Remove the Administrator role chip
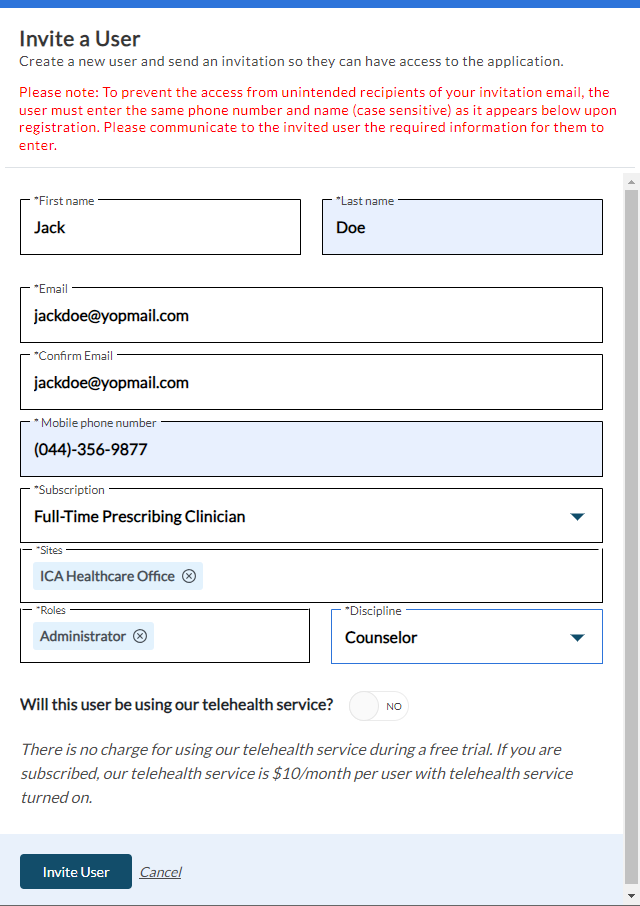The height and width of the screenshot is (906, 640). tap(140, 636)
